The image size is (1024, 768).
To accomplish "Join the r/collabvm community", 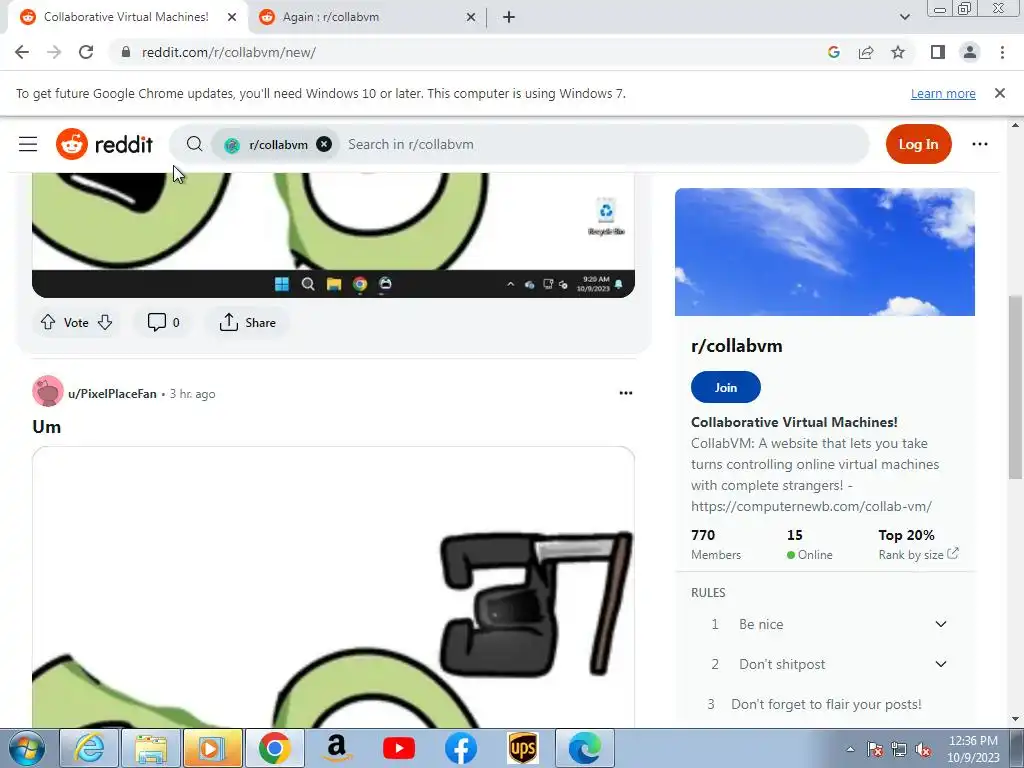I will [726, 387].
